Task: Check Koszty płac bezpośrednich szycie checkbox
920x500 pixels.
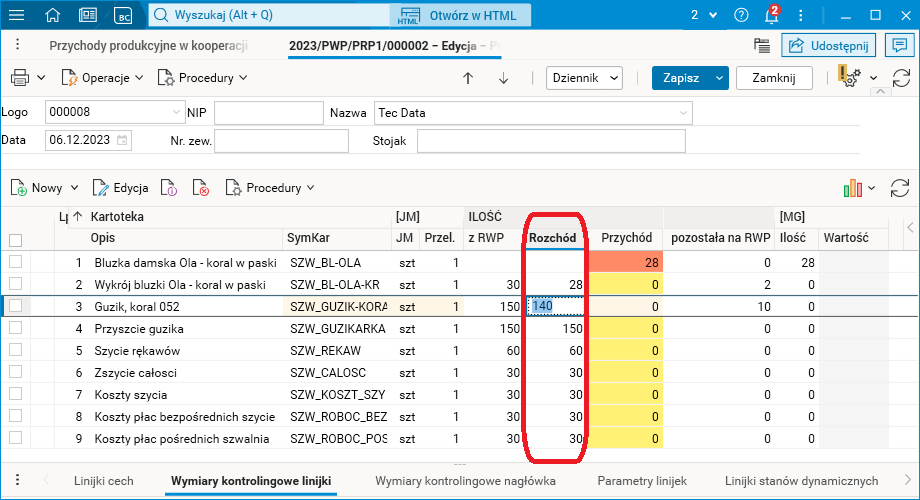Action: pos(16,416)
